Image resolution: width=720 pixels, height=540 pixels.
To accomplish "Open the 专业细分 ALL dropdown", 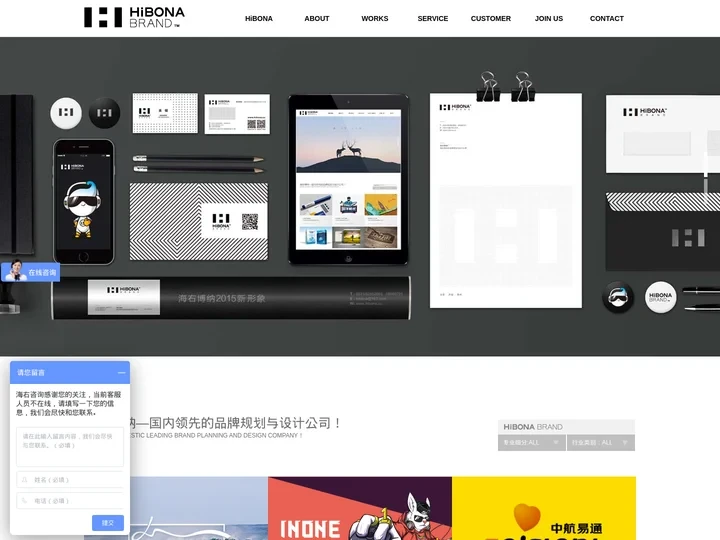I will [x=532, y=443].
